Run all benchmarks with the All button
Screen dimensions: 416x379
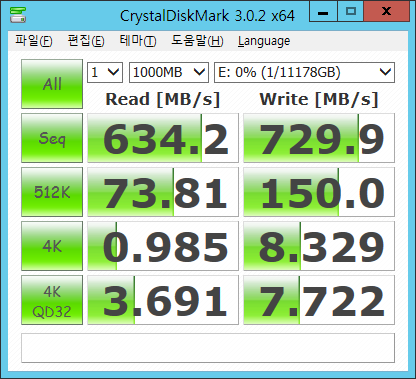tap(52, 84)
